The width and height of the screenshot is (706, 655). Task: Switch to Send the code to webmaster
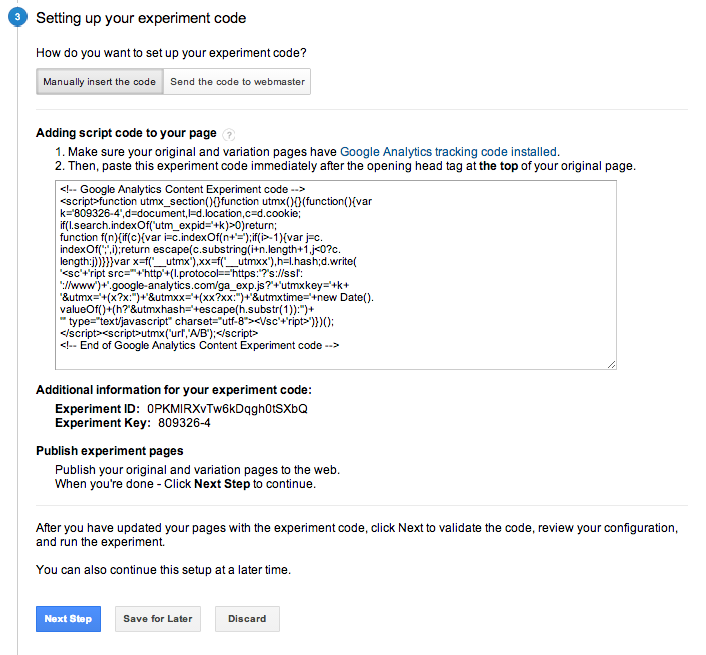coord(237,81)
